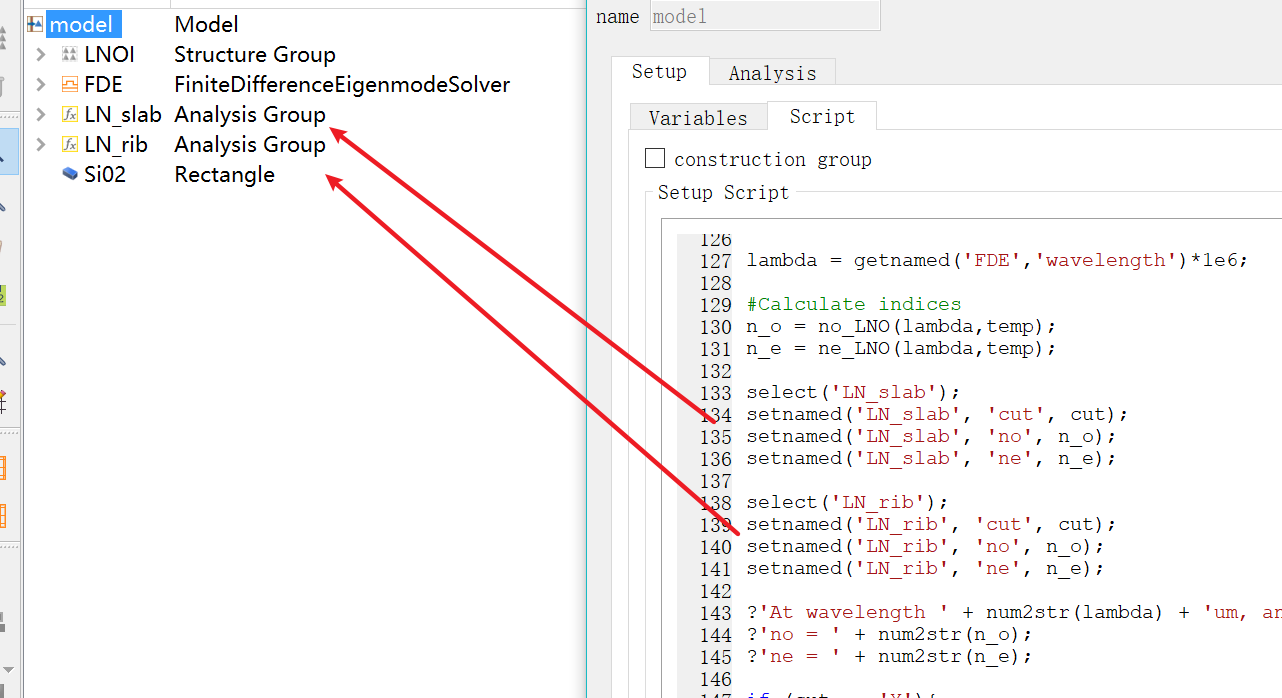1282x698 pixels.
Task: Click line "setnamed('LN_rib', 'no', n_o);"
Action: [x=925, y=546]
